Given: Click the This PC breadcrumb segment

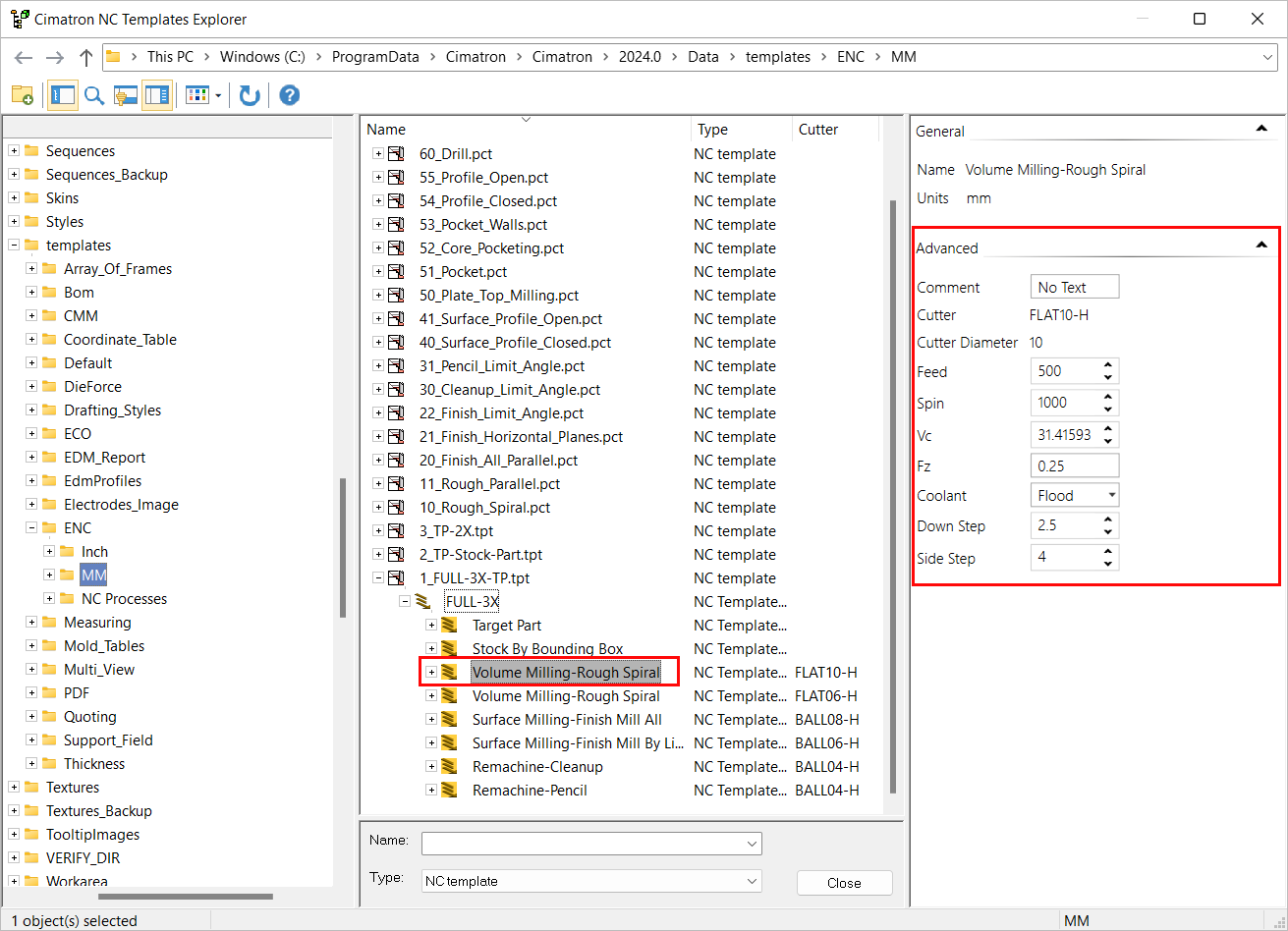Looking at the screenshot, I should tap(170, 57).
